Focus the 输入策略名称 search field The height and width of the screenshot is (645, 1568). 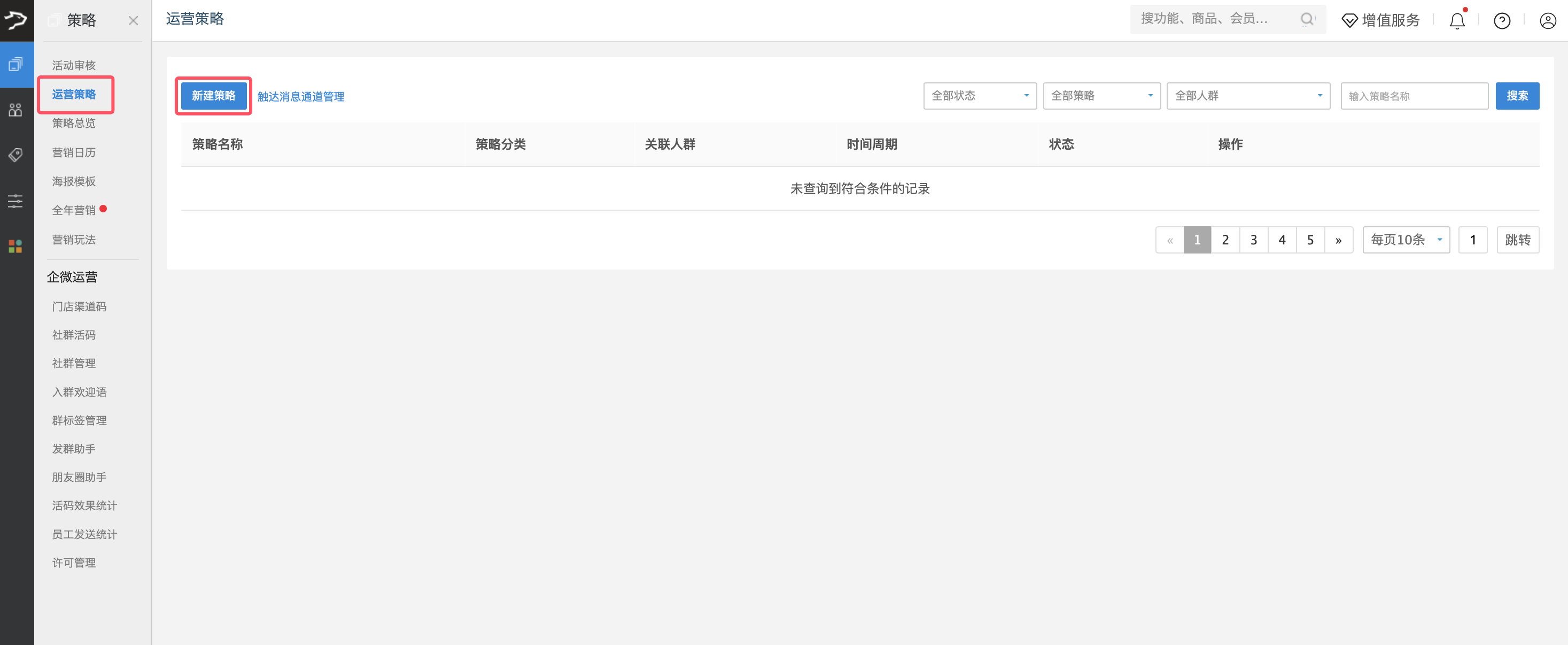pos(1414,96)
